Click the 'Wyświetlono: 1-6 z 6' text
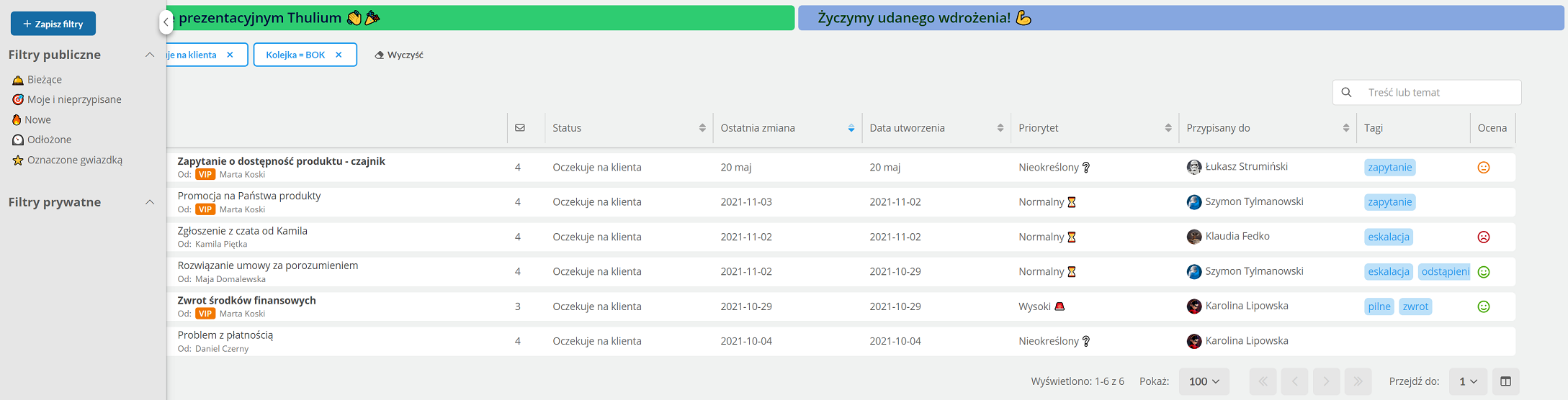The image size is (1568, 400). (1078, 381)
